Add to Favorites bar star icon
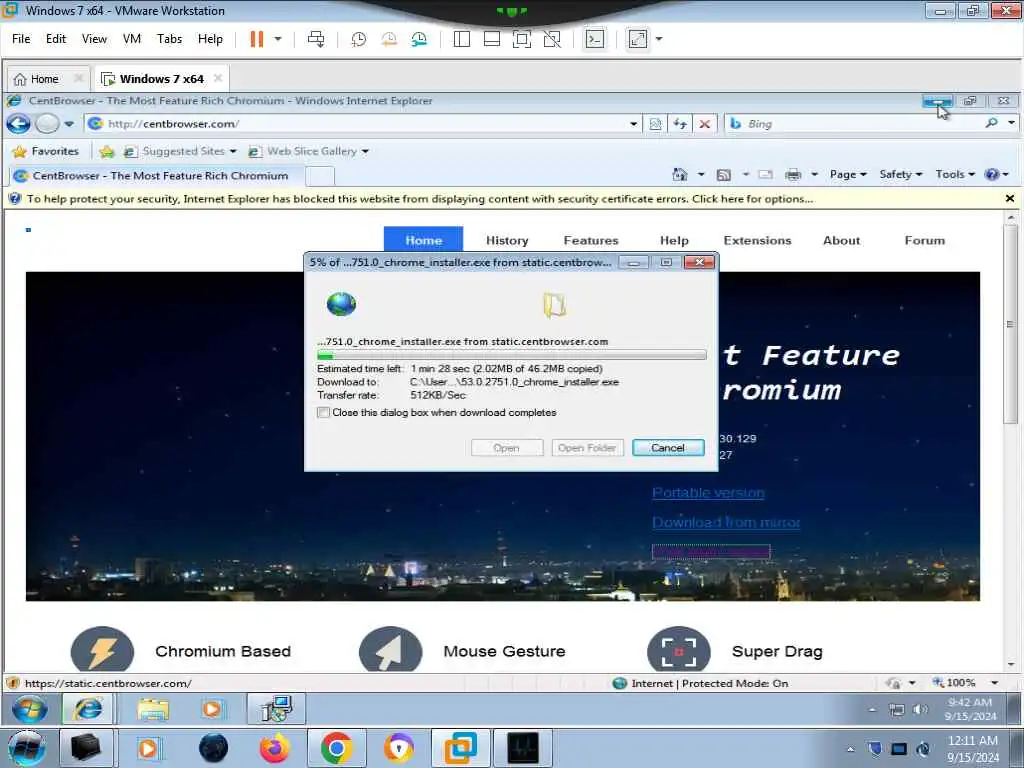1024x768 pixels. point(107,152)
